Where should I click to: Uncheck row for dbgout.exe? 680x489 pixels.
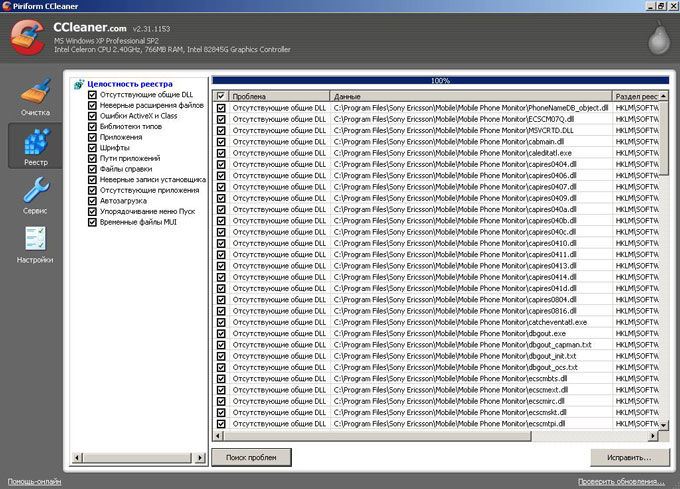221,333
